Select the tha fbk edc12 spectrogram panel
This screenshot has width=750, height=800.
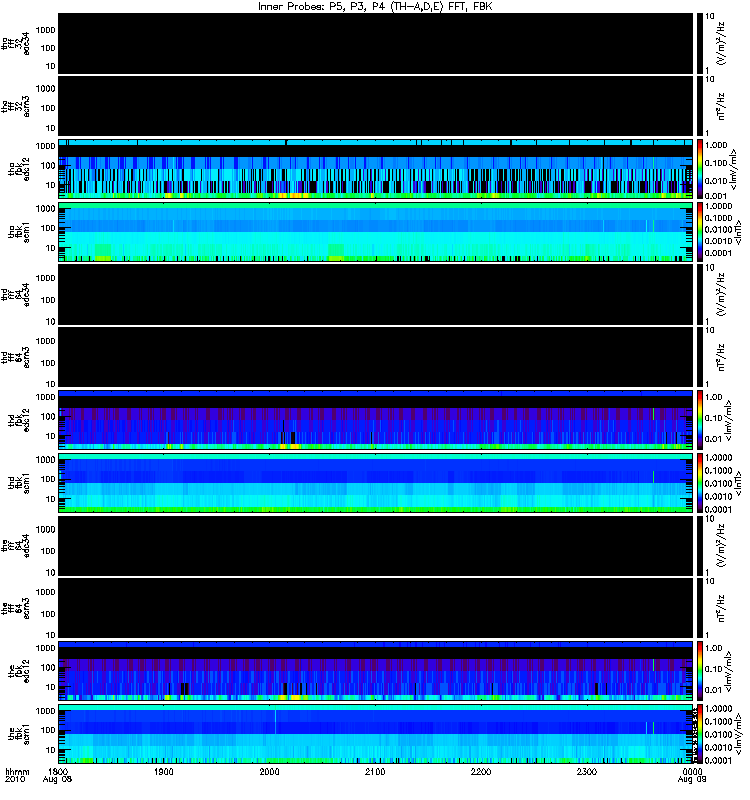point(376,169)
